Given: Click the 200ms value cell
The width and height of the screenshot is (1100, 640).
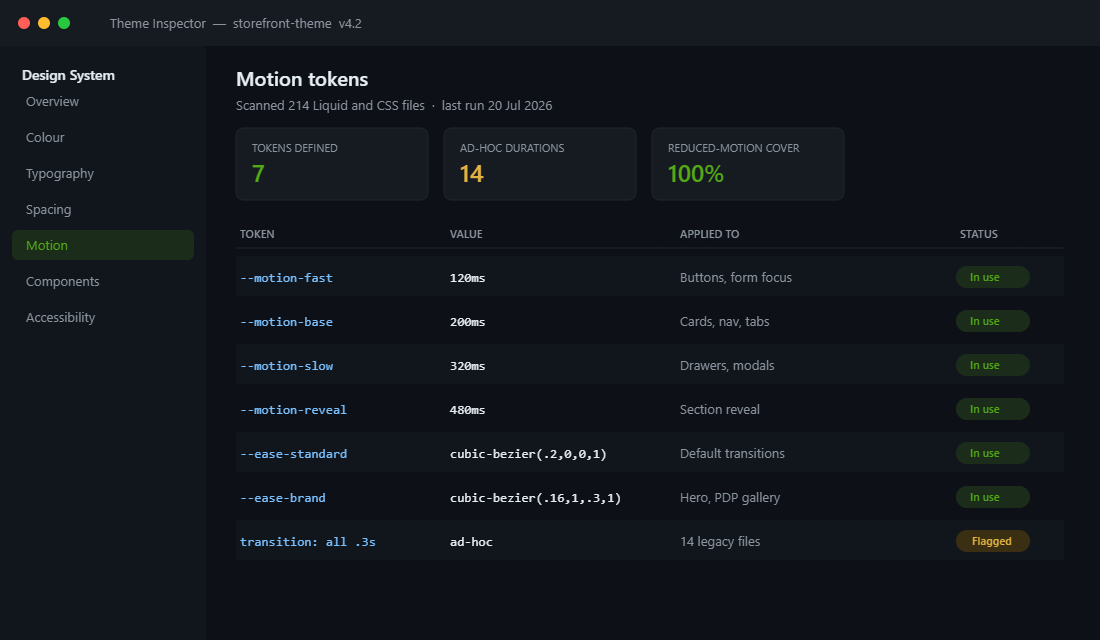Looking at the screenshot, I should click(467, 322).
